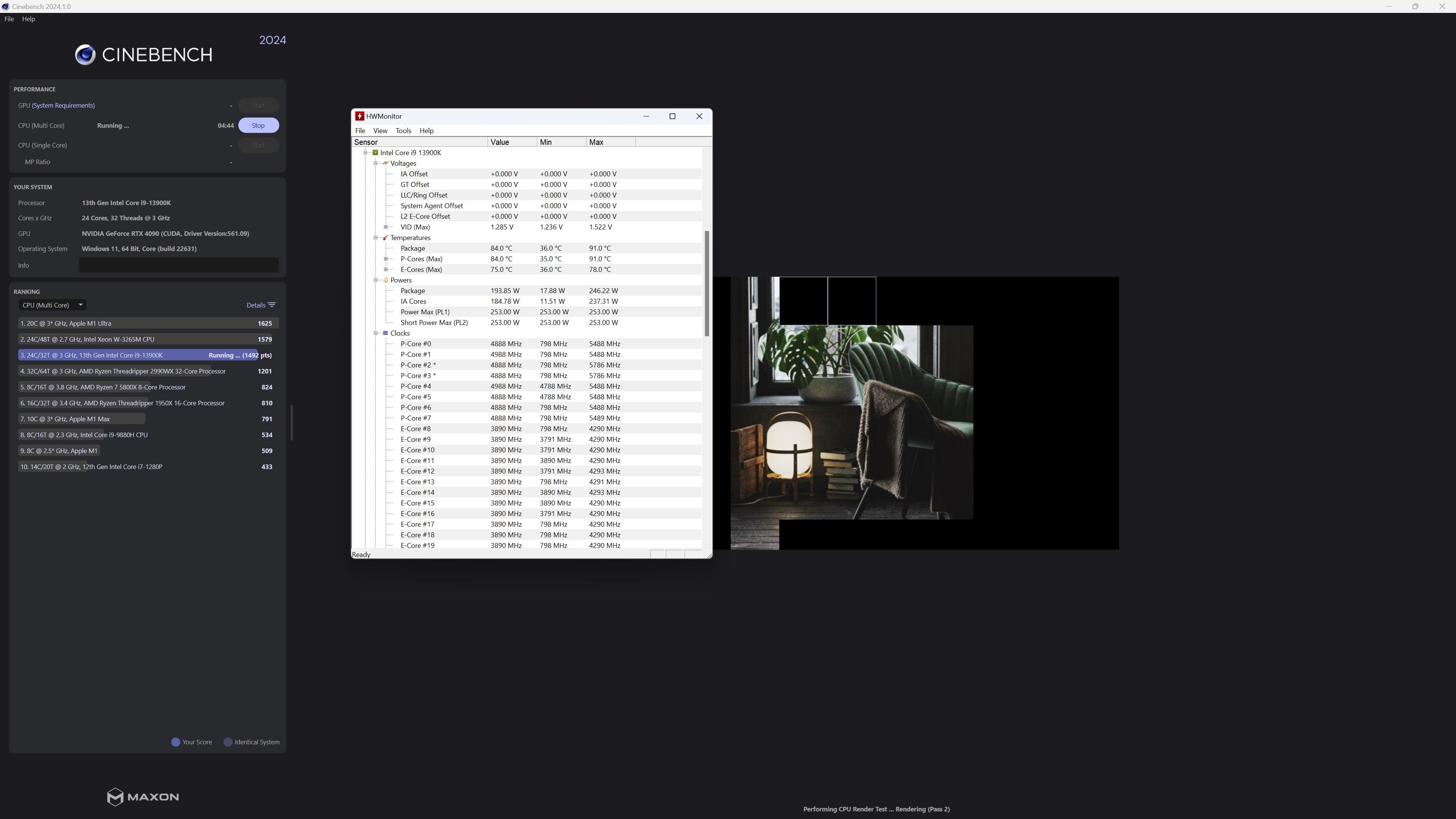This screenshot has width=1456, height=819.
Task: Select the Apple M1 Ultra ranking row
Action: tap(148, 323)
